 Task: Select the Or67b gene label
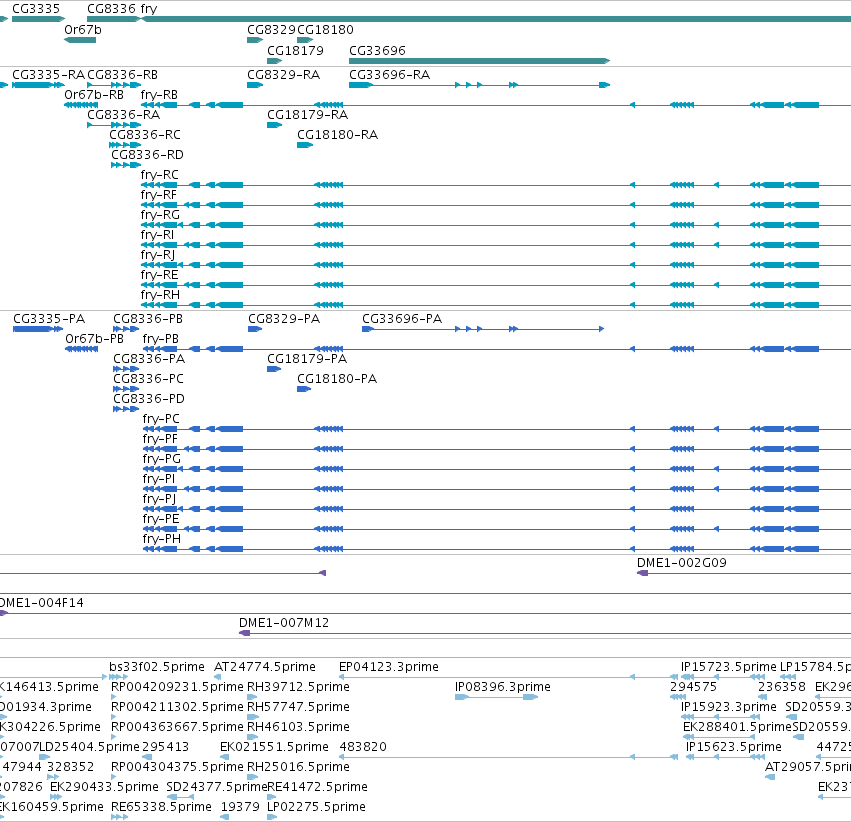tap(82, 30)
